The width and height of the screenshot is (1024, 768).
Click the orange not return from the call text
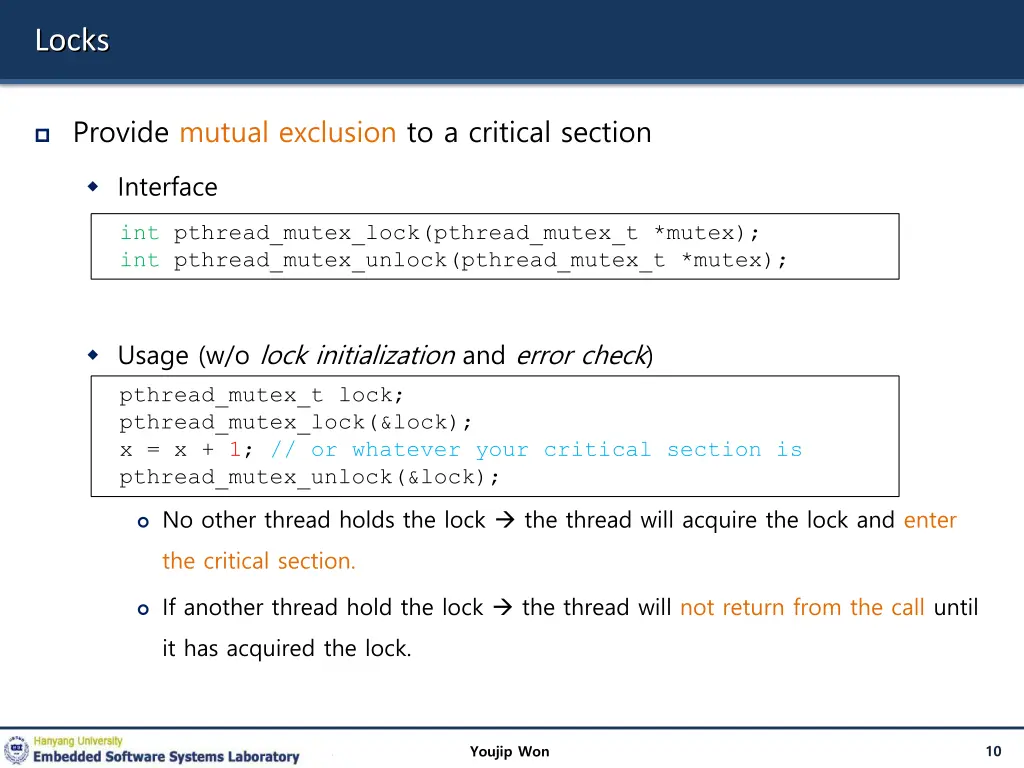click(802, 607)
